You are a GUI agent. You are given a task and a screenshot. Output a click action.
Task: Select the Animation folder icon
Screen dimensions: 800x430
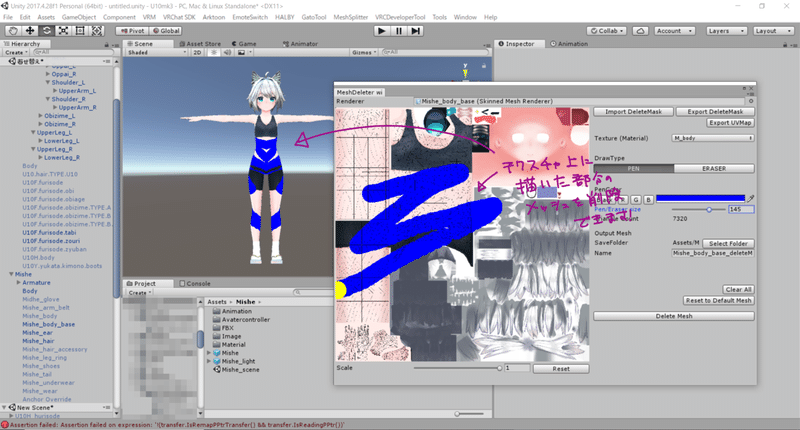pyautogui.click(x=216, y=311)
